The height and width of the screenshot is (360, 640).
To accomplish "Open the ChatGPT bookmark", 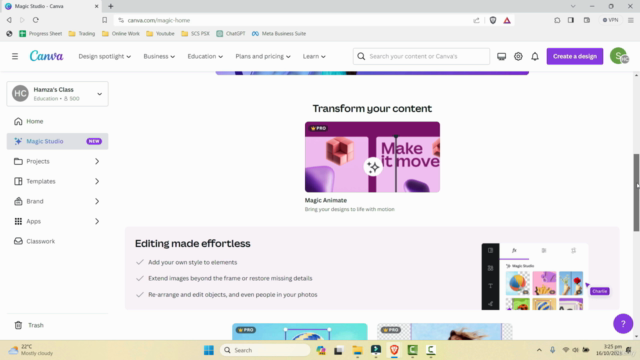I will pos(231,33).
